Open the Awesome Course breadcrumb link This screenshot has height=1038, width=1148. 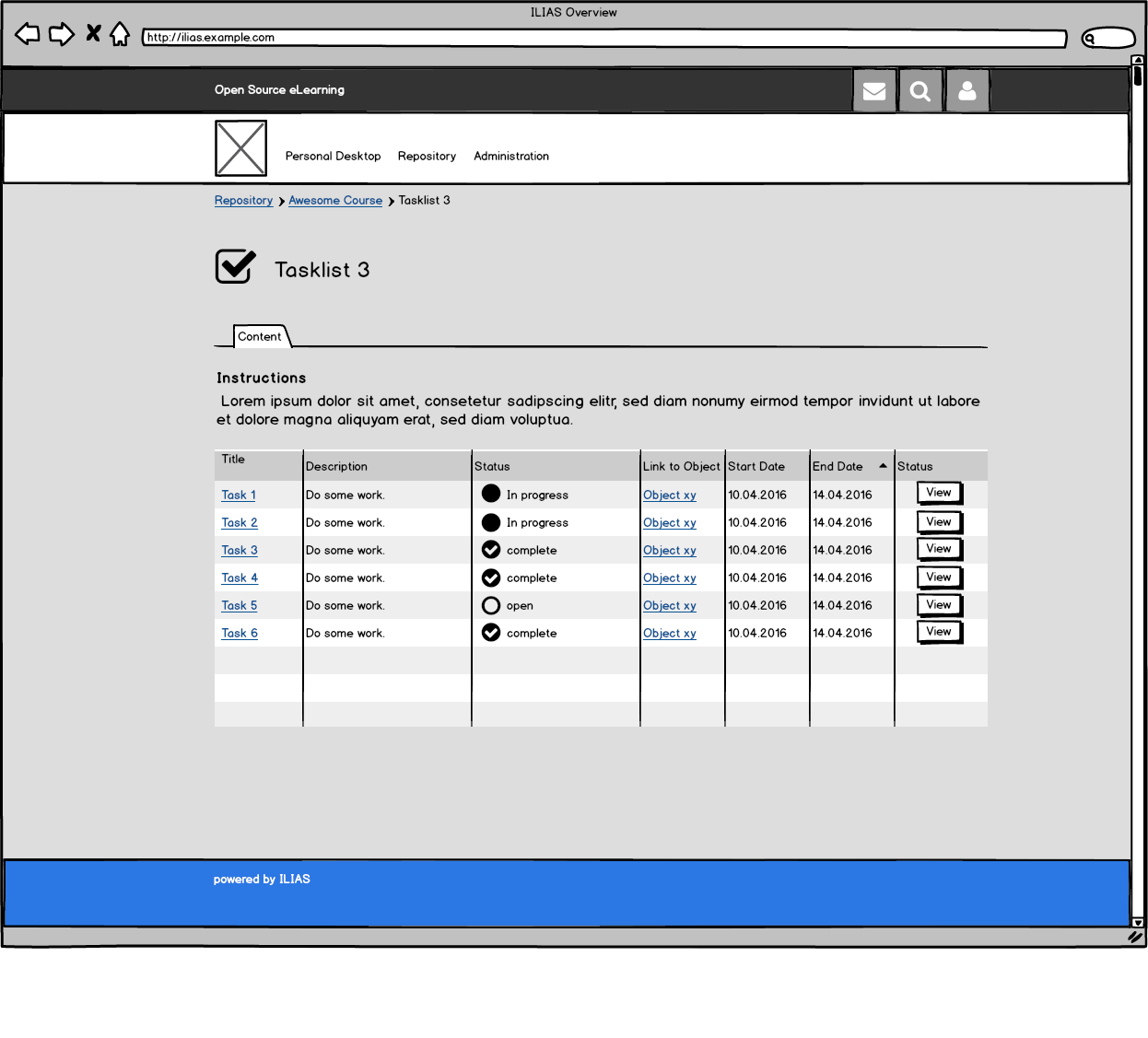pyautogui.click(x=335, y=201)
